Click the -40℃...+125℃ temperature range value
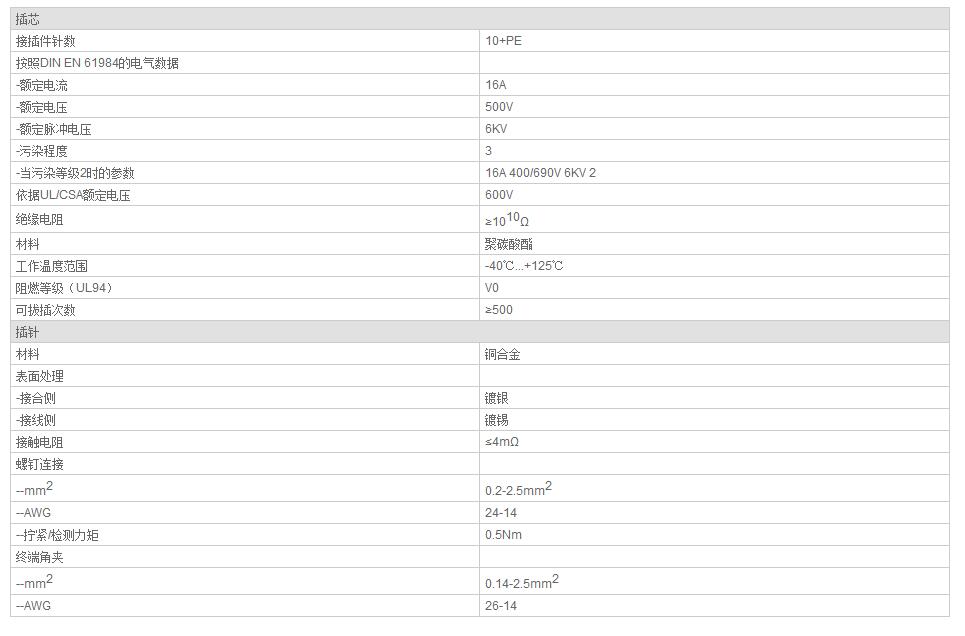The width and height of the screenshot is (965, 636). [524, 266]
